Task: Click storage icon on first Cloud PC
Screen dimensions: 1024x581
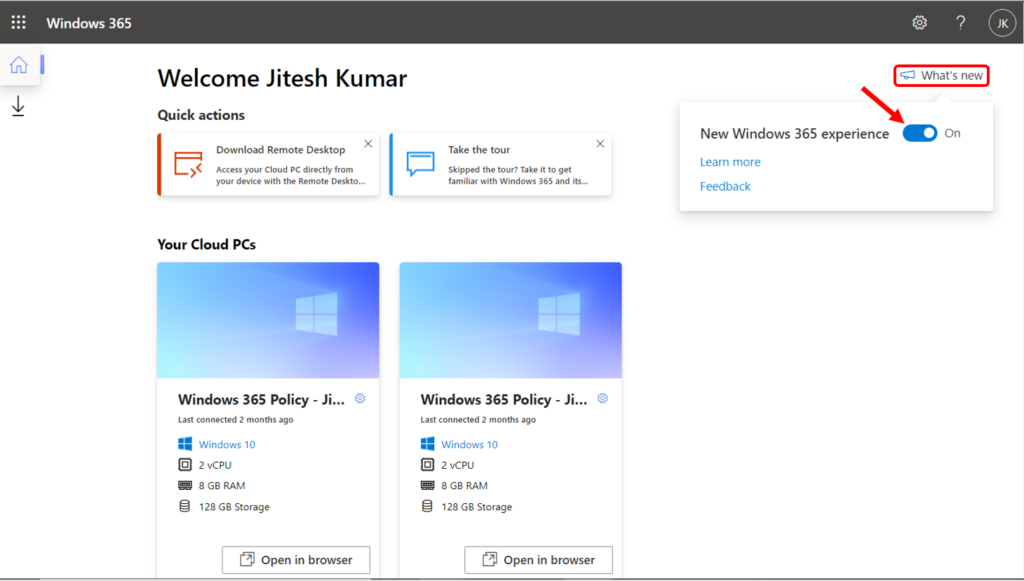Action: click(x=185, y=507)
